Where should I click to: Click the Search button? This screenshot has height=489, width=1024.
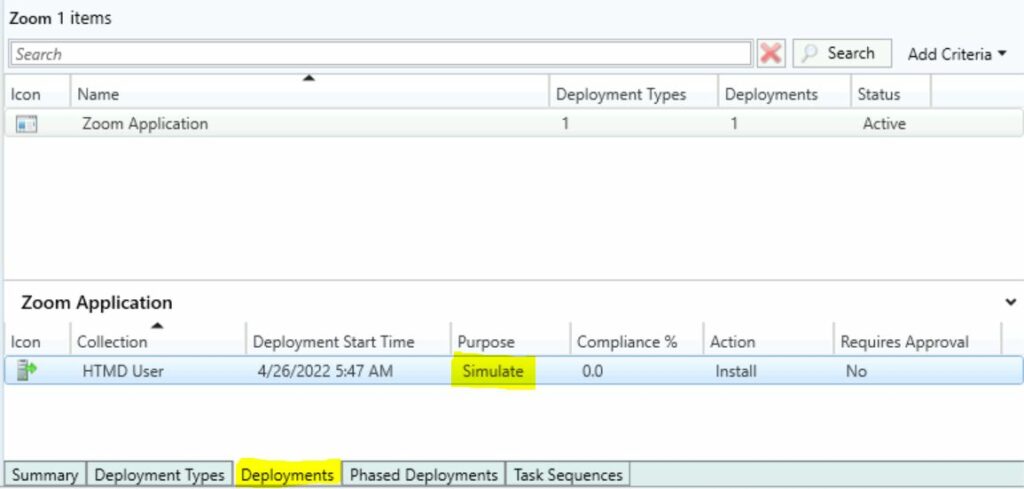click(x=842, y=54)
